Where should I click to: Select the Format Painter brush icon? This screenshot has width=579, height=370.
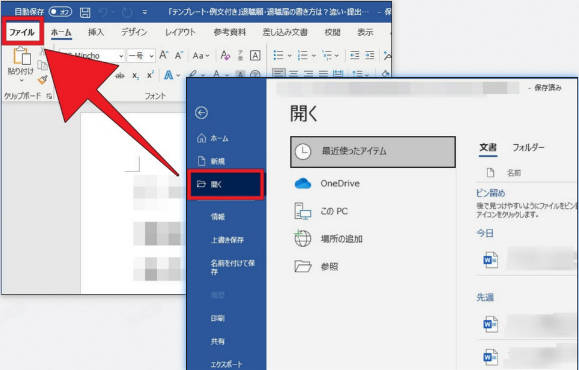pos(43,79)
